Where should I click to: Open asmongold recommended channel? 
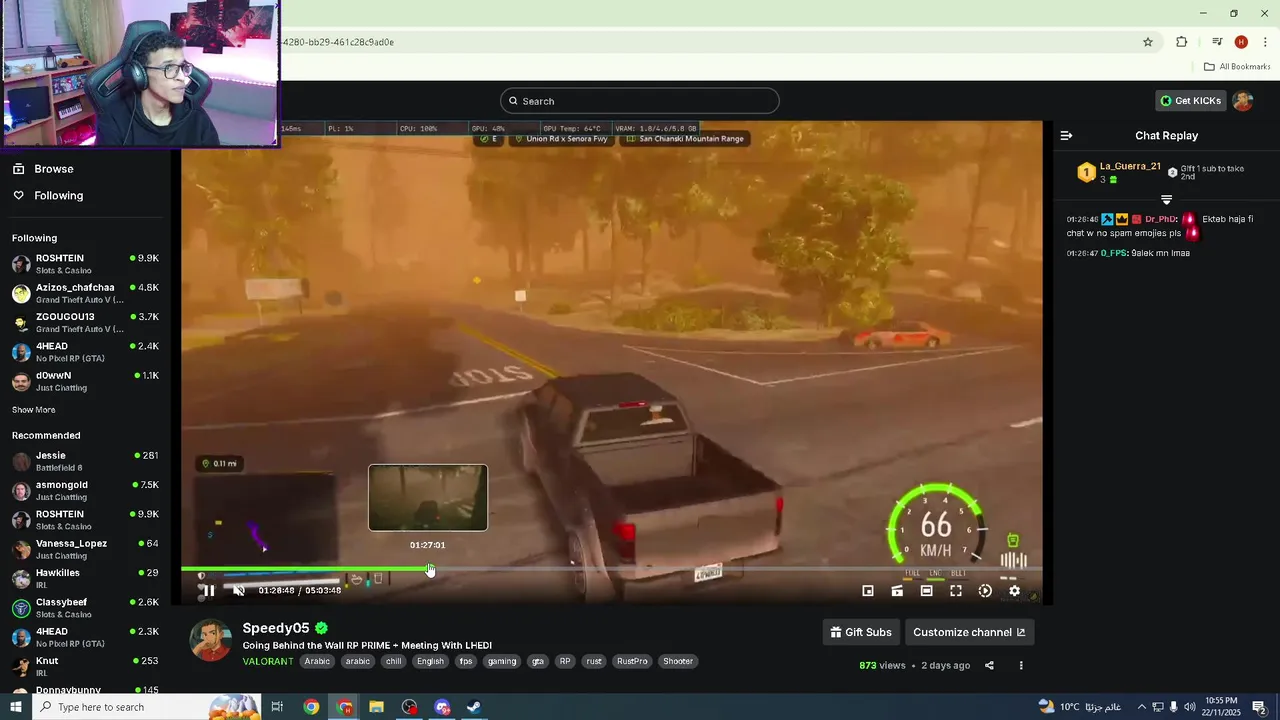click(x=85, y=490)
